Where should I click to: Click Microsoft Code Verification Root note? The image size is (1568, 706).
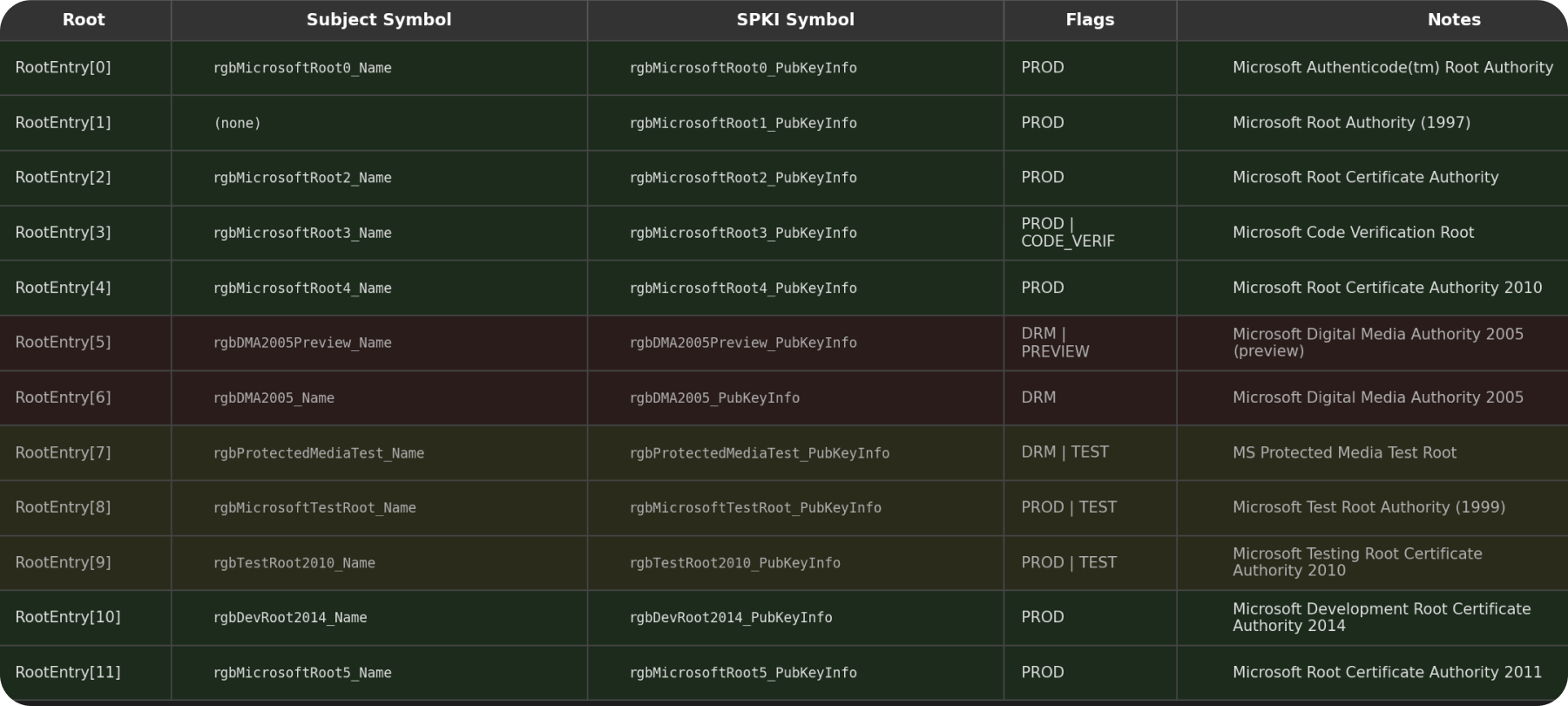[1353, 233]
